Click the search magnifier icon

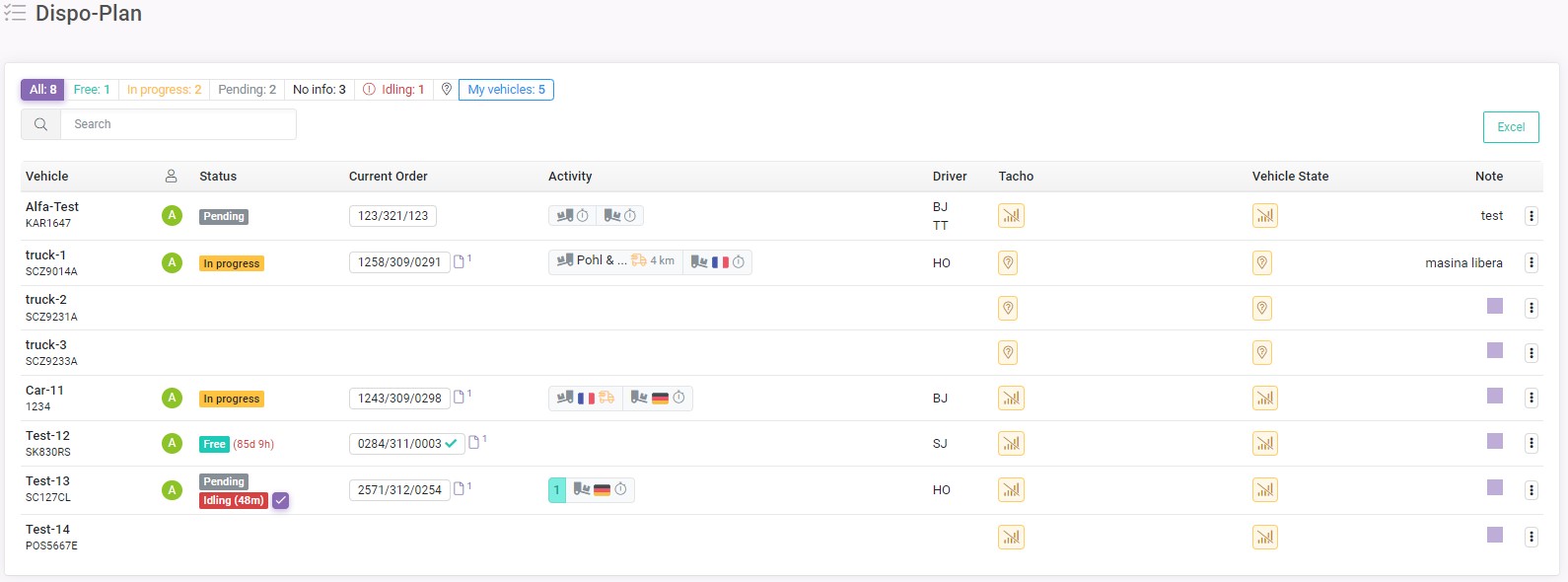click(x=40, y=124)
